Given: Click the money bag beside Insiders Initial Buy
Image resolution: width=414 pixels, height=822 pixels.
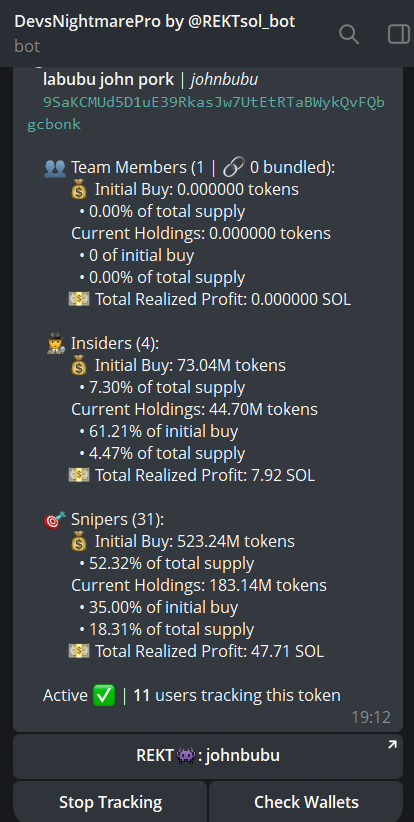Looking at the screenshot, I should [78, 365].
